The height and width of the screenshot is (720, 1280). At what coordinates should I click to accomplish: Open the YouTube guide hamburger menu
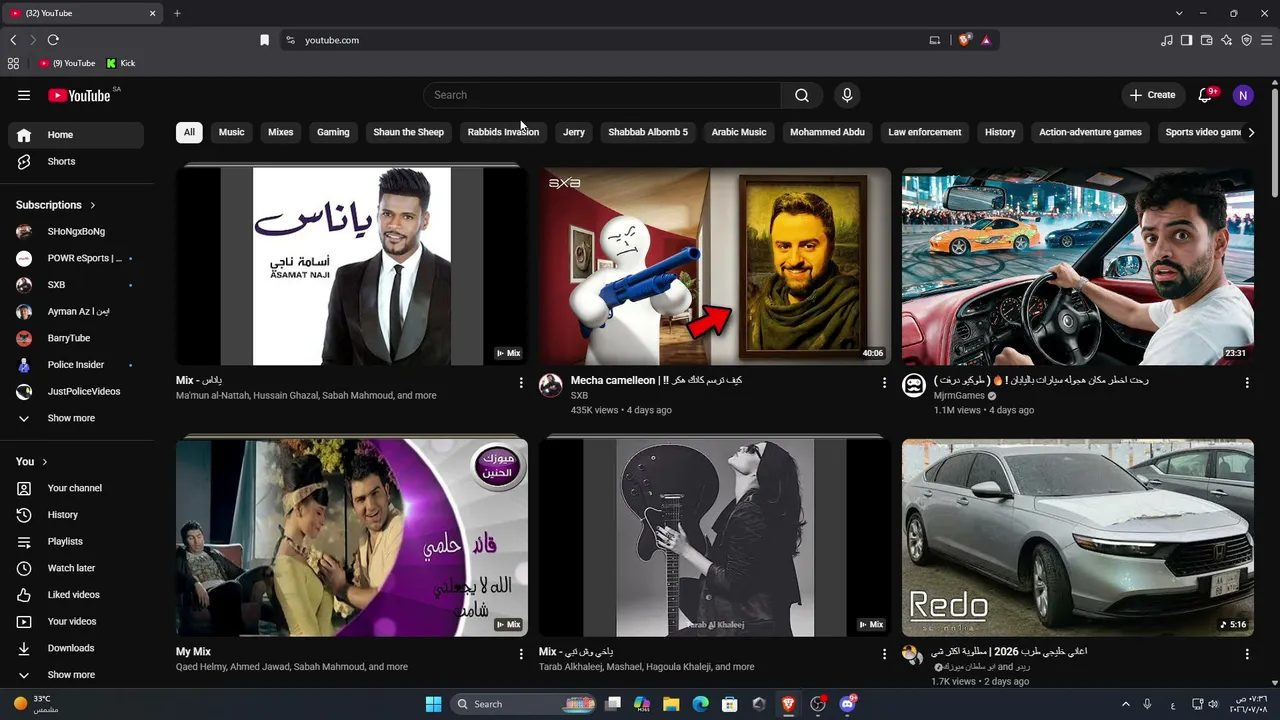click(24, 95)
